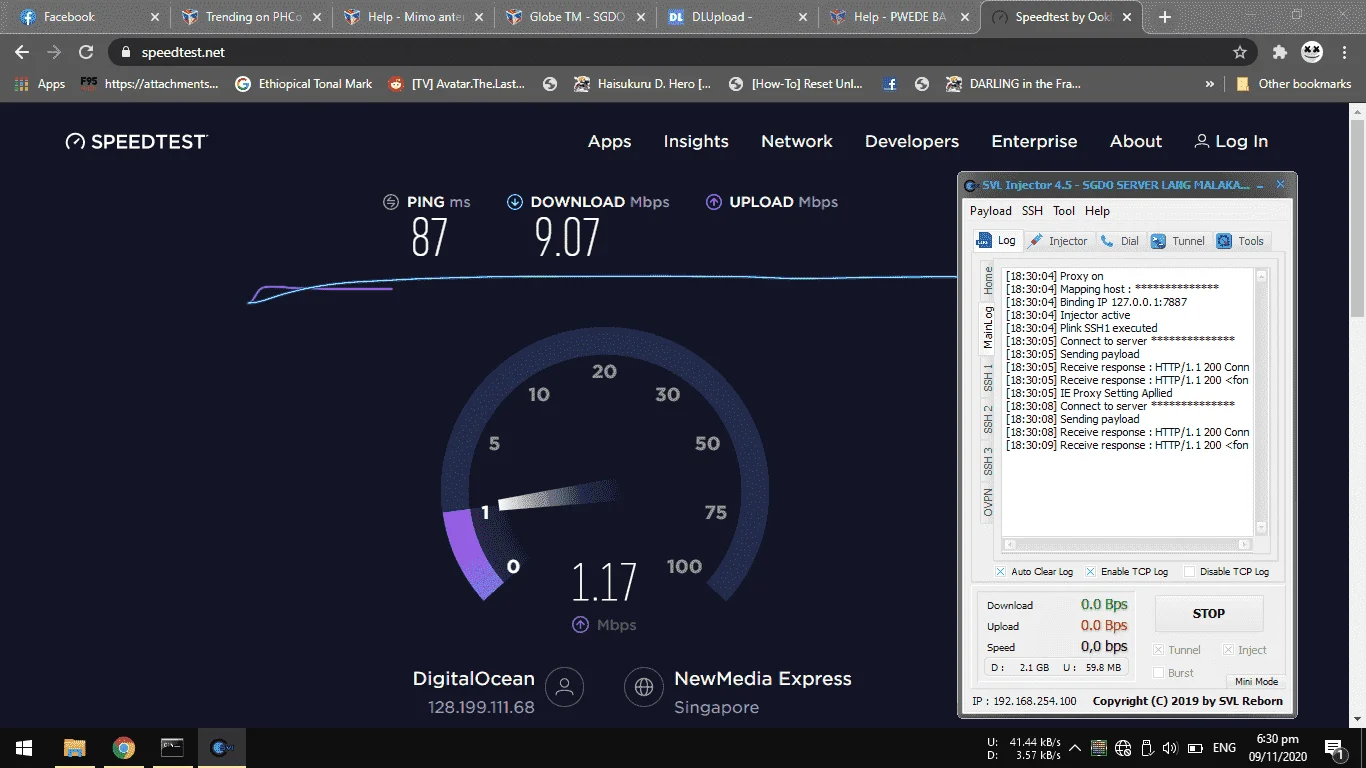This screenshot has height=768, width=1366.
Task: Open the Apps link in Speedtest navigation
Action: 609,142
